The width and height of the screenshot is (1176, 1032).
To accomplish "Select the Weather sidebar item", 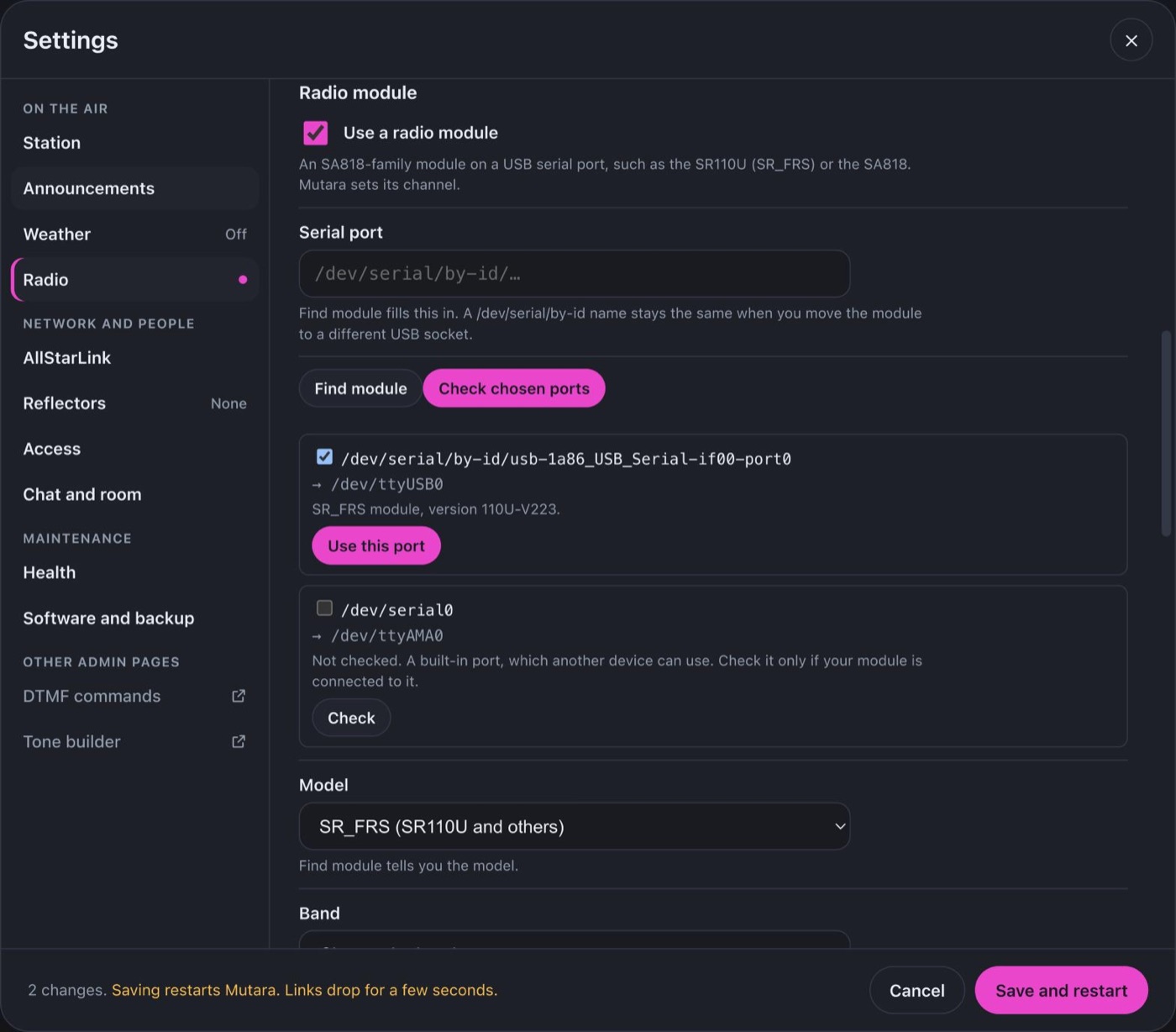I will pos(134,234).
